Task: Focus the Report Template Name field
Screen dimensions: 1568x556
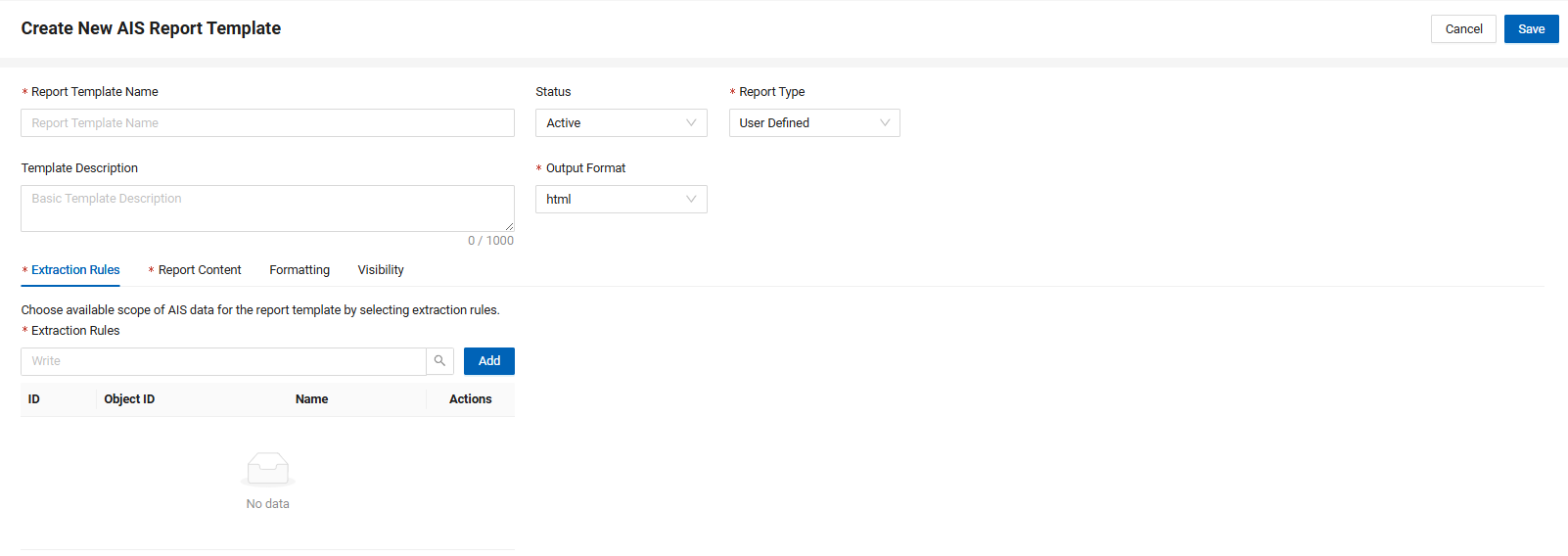Action: 267,122
